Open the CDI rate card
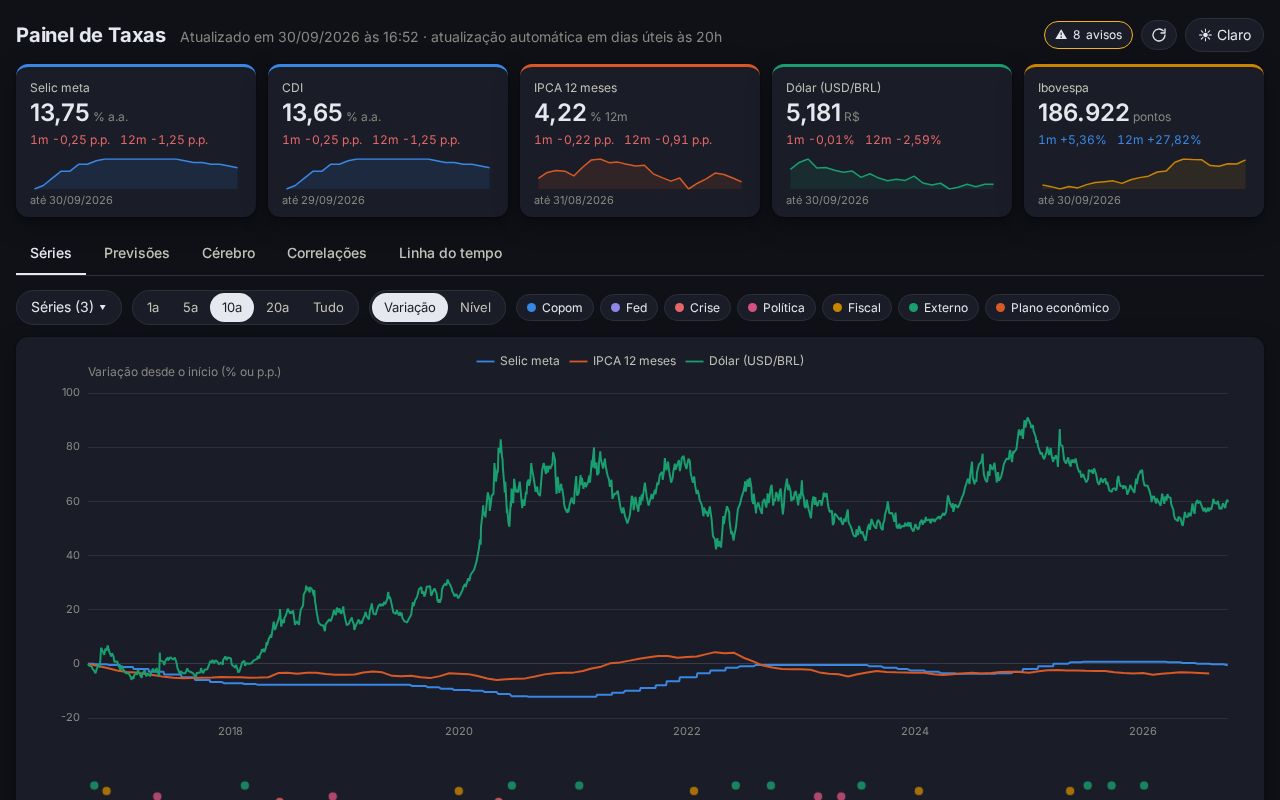1280x800 pixels. click(388, 141)
